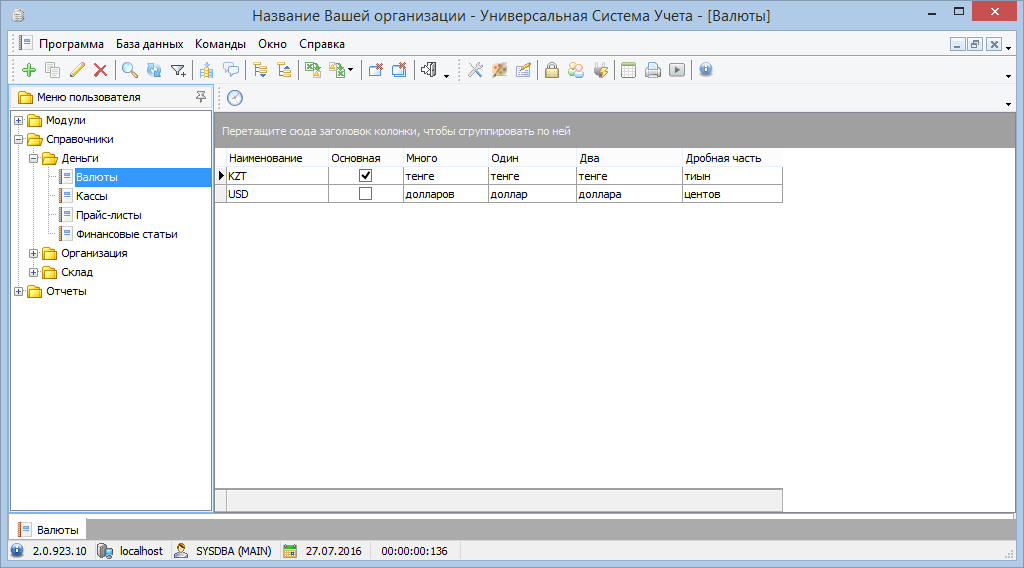Click the Наименование column header

coord(266,158)
